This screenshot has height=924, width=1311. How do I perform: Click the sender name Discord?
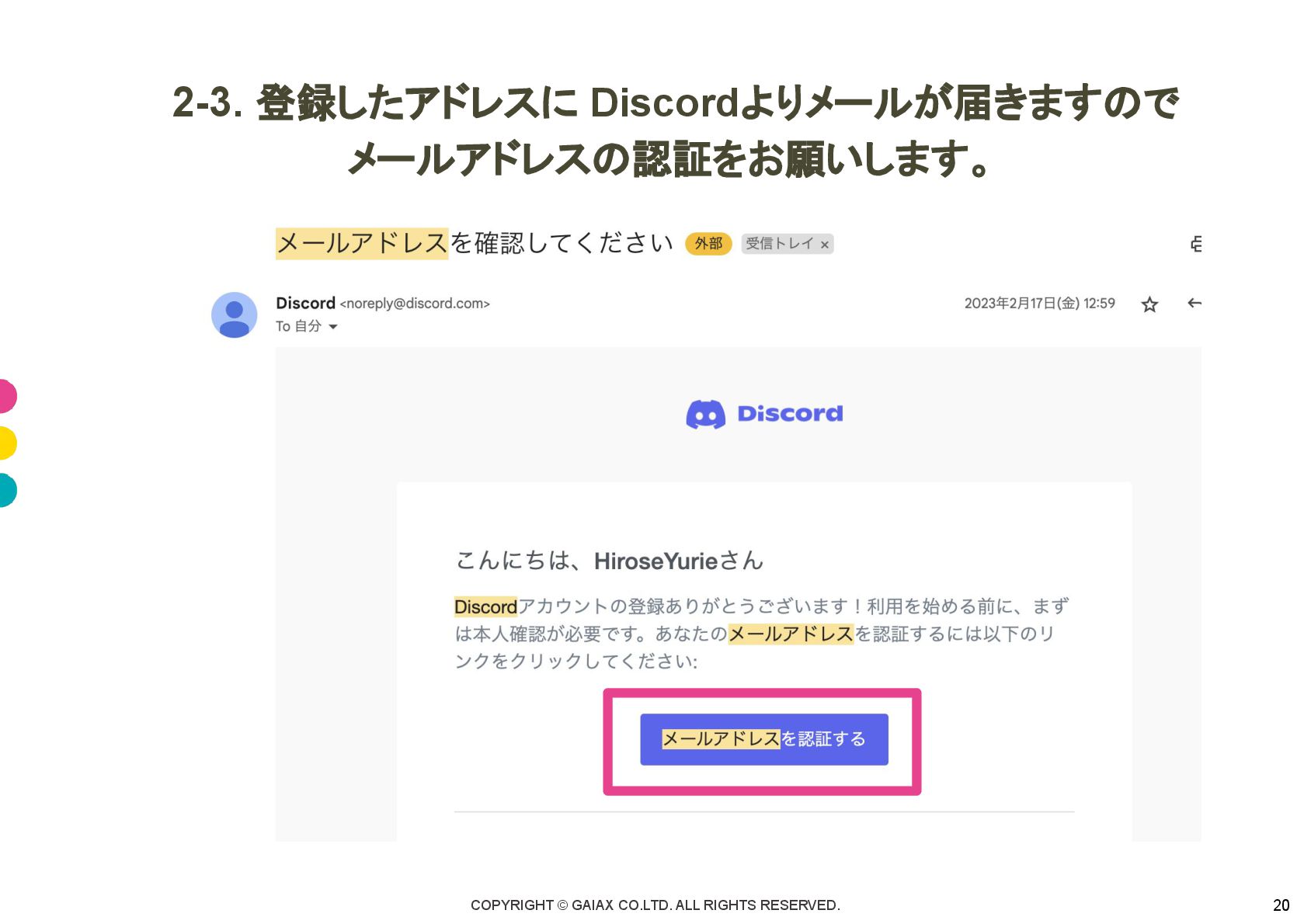305,303
